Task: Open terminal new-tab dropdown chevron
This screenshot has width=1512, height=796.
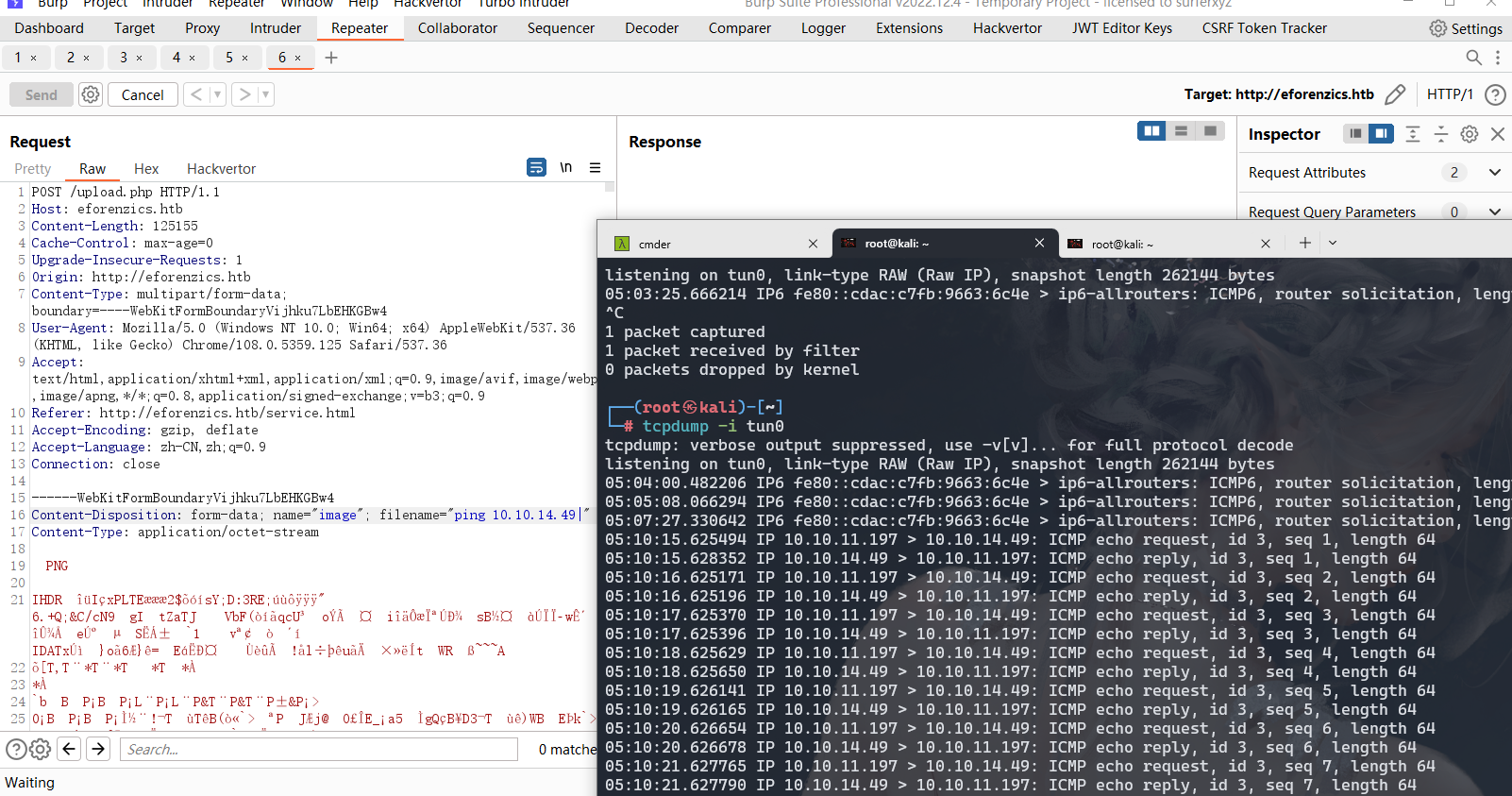Action: [1333, 243]
